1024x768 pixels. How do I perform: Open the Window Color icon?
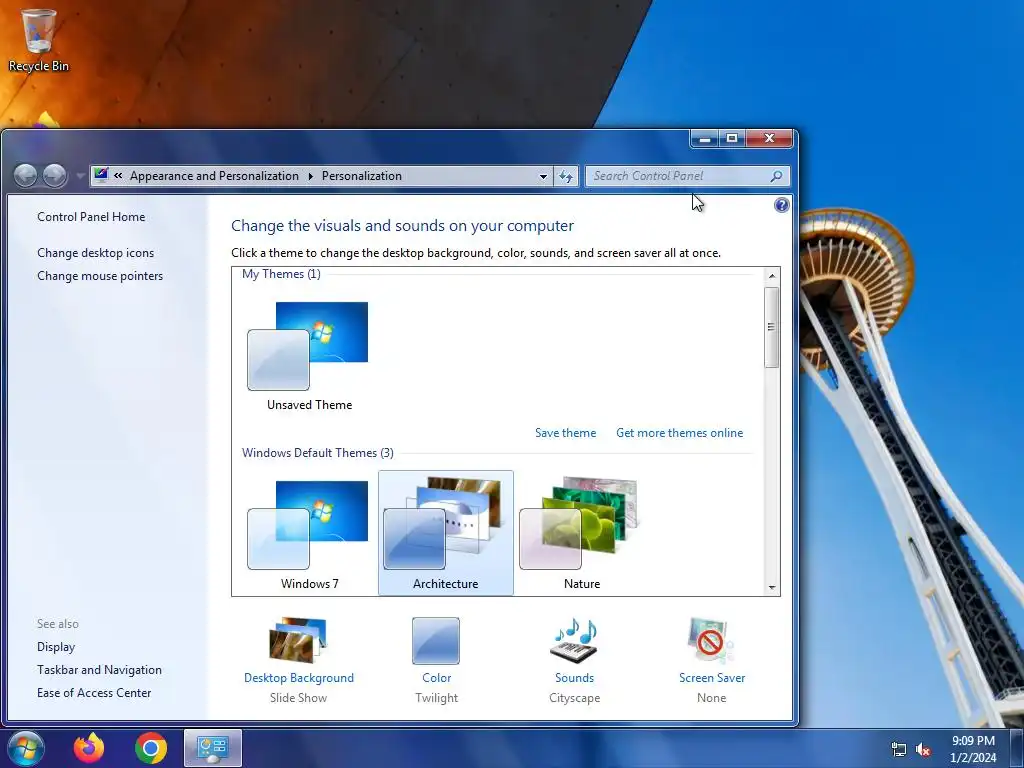[436, 641]
